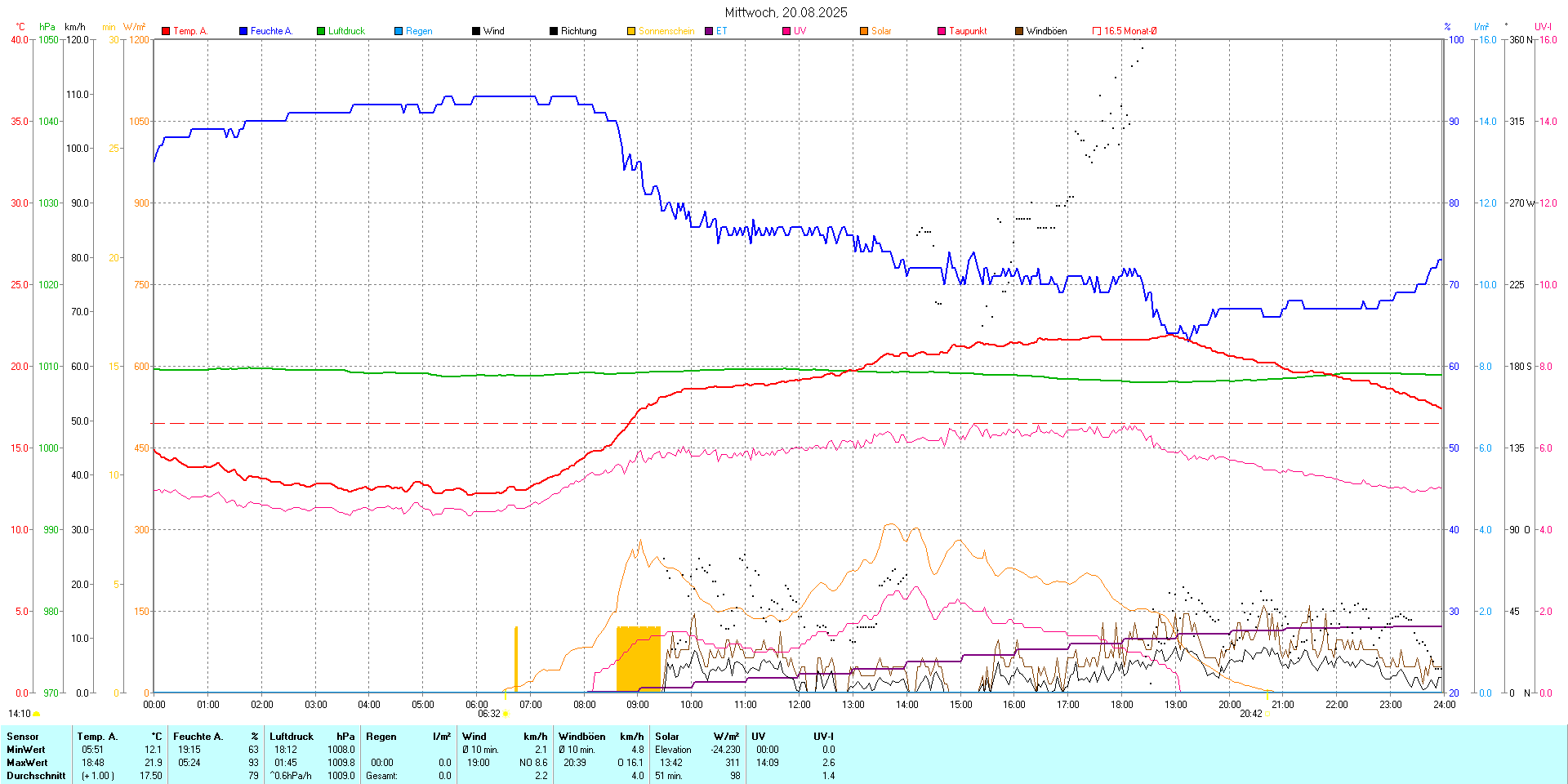The image size is (1568, 784).
Task: Click the brown Windböen legend square
Action: pos(1019,31)
